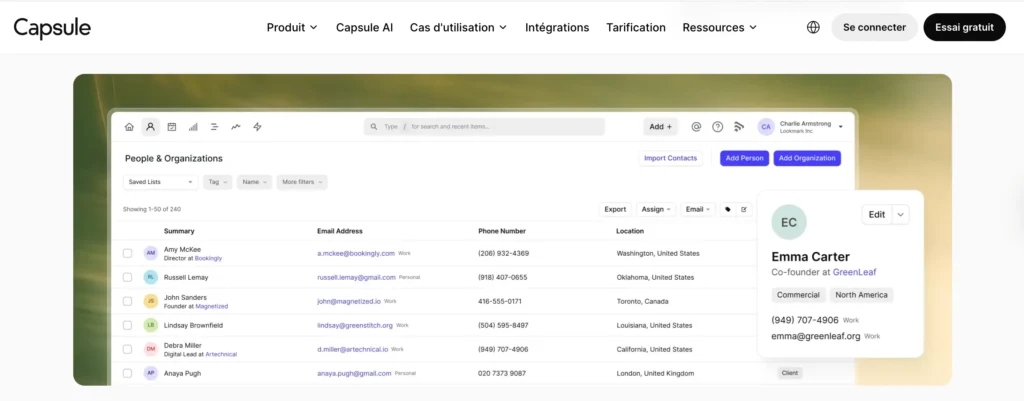Screen dimensions: 1024x401
Task: Click the Add + button
Action: click(660, 127)
